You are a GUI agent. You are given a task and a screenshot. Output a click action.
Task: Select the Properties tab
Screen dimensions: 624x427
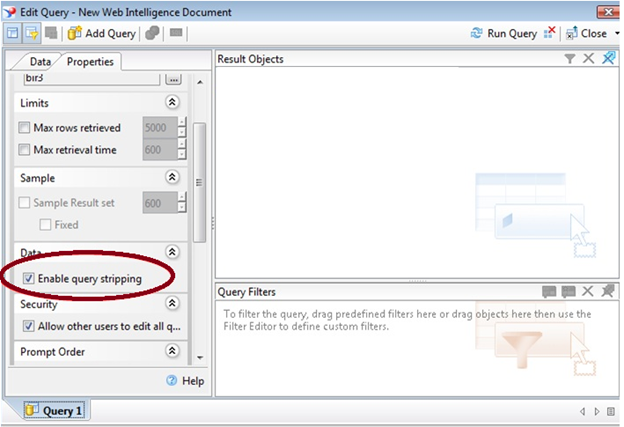pos(90,62)
